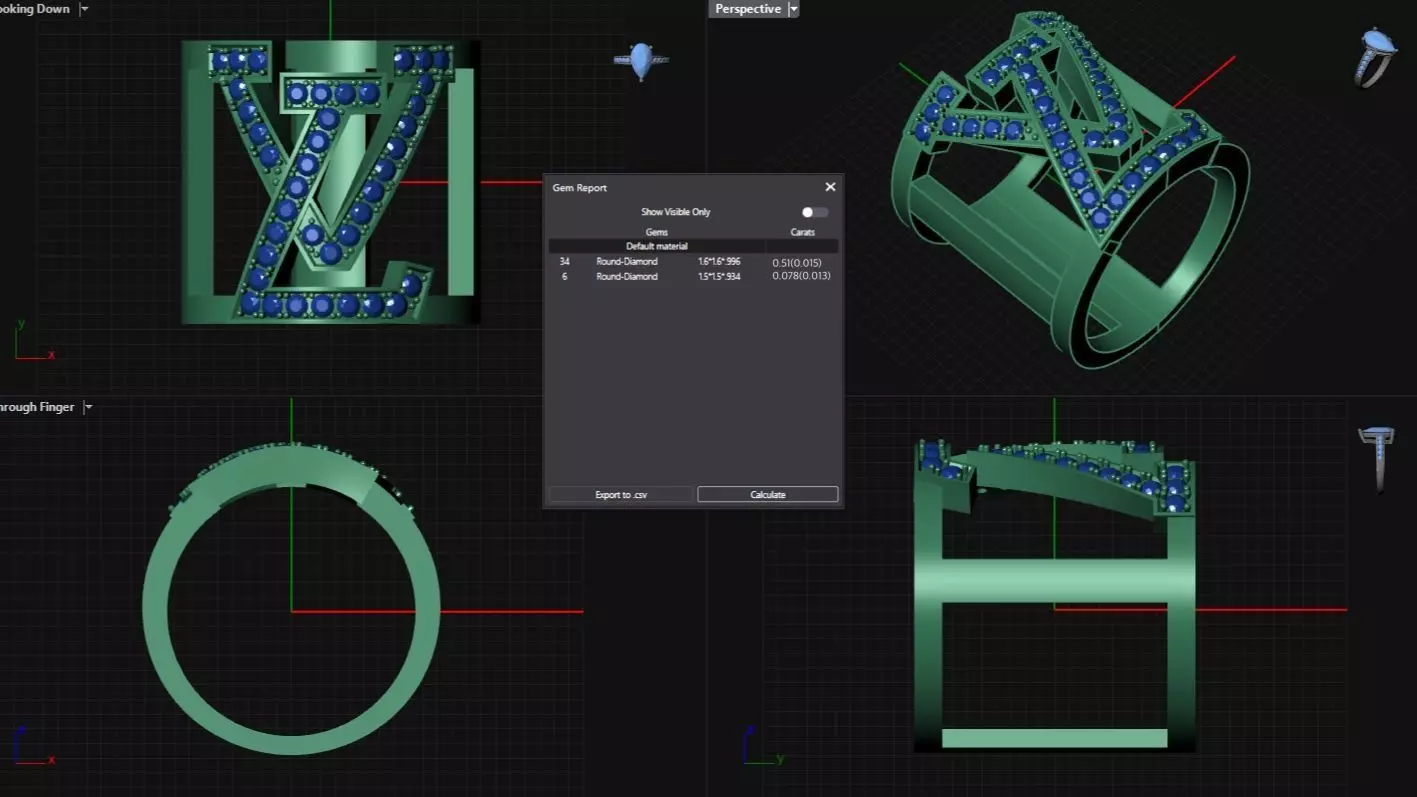1417x797 pixels.
Task: Click the monogram ring in Looking Down viewport
Action: click(x=330, y=182)
